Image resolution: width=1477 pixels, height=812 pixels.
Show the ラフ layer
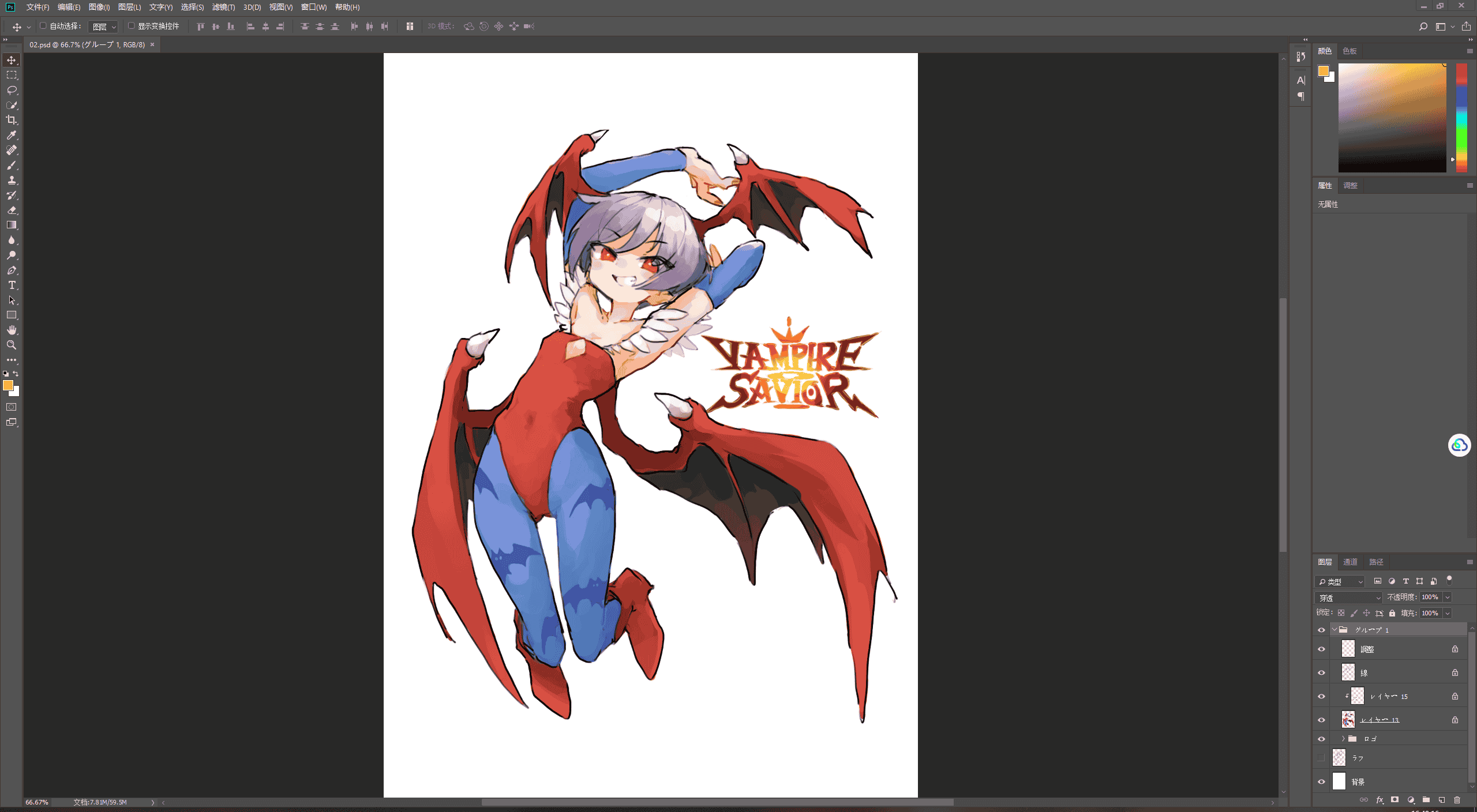point(1321,758)
